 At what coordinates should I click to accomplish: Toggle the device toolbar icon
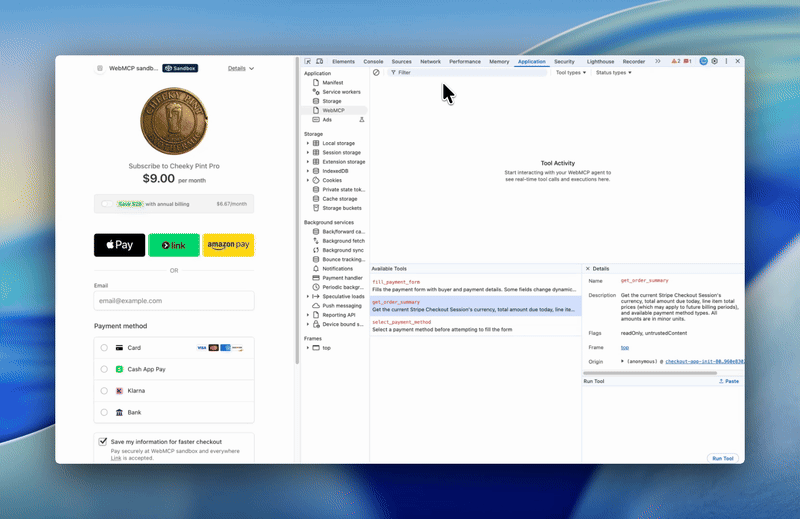[319, 61]
